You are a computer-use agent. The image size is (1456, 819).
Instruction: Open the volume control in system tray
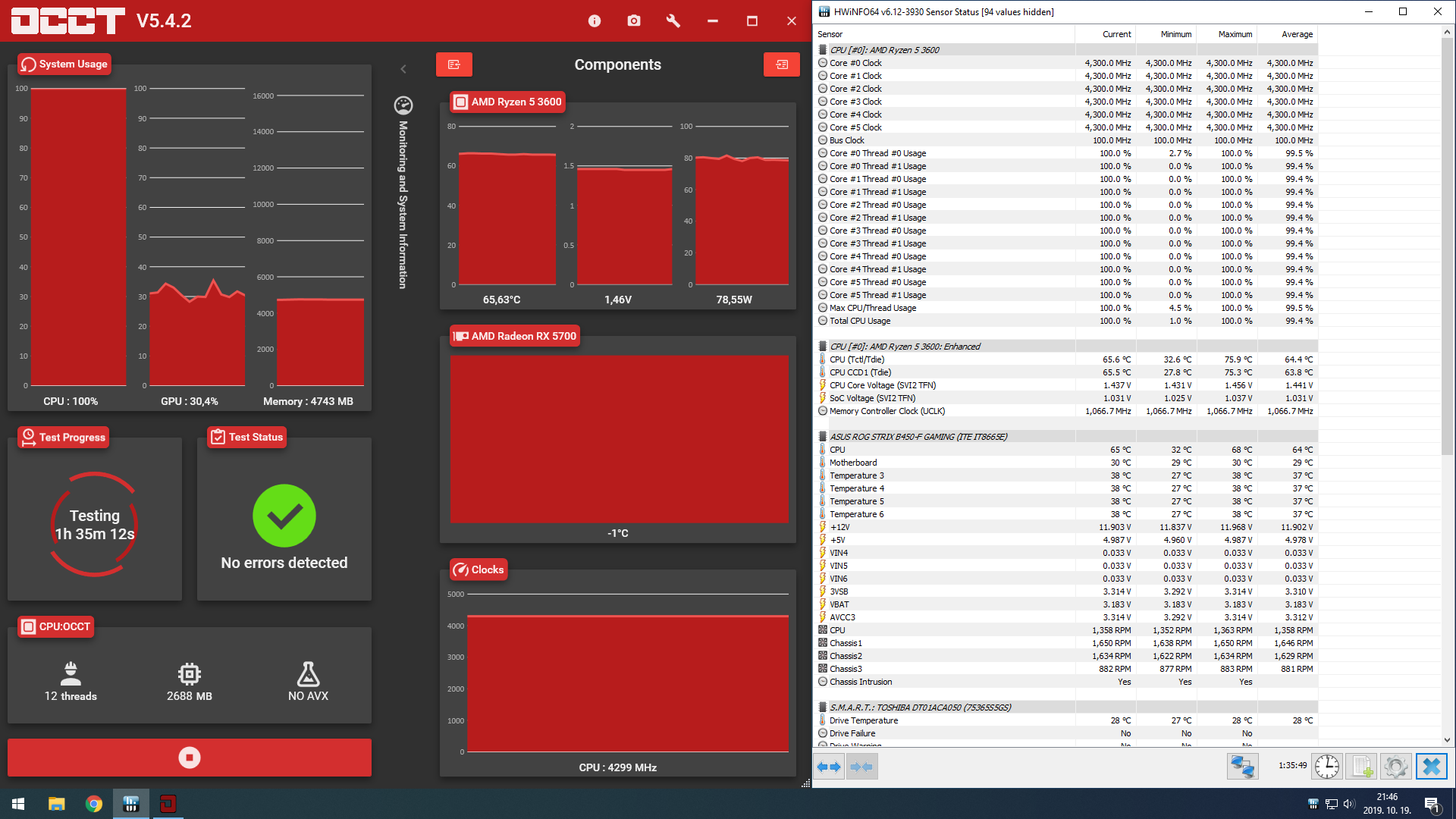1349,804
